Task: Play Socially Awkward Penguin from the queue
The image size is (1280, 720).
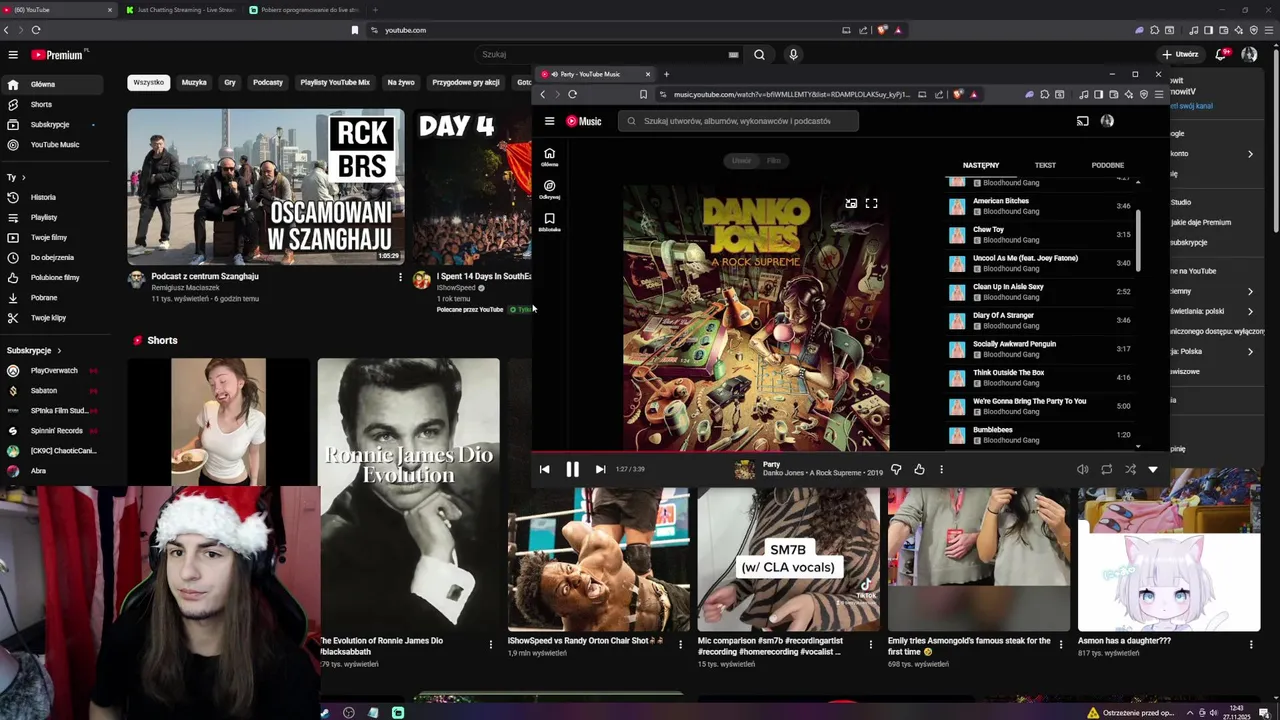Action: point(1040,349)
